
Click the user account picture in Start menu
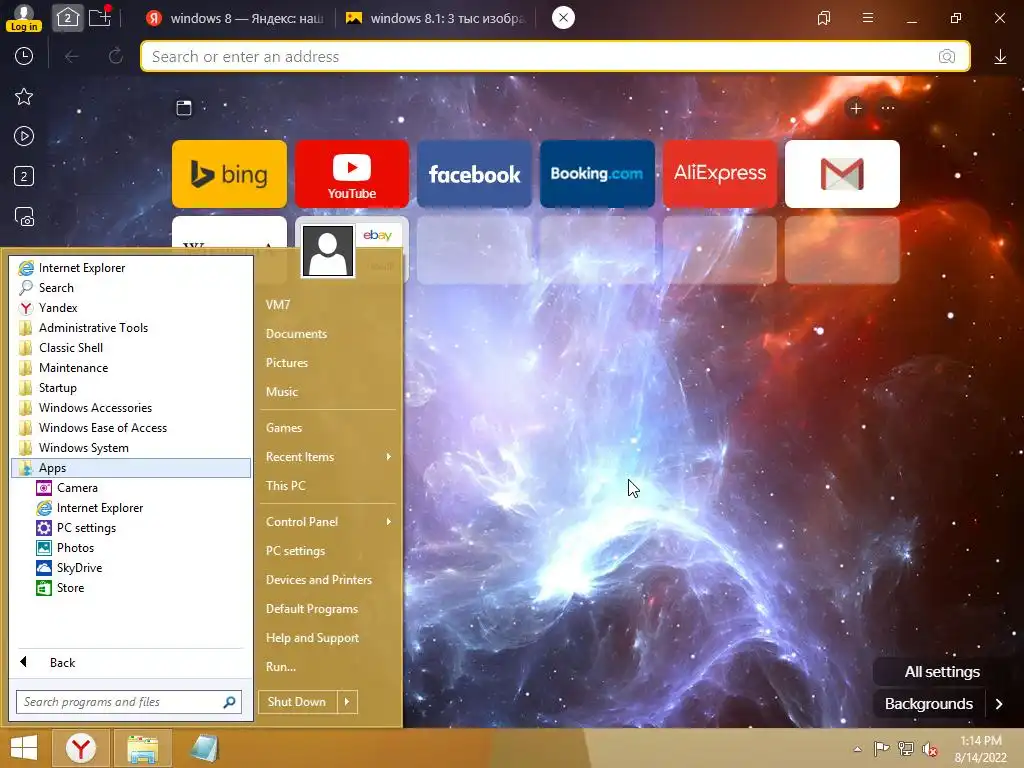[x=328, y=251]
